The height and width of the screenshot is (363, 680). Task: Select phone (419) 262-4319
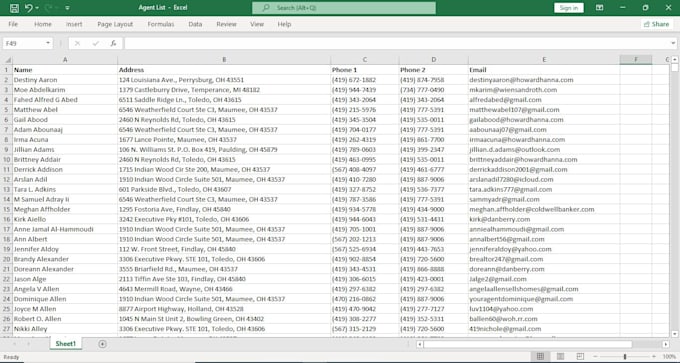pos(365,140)
